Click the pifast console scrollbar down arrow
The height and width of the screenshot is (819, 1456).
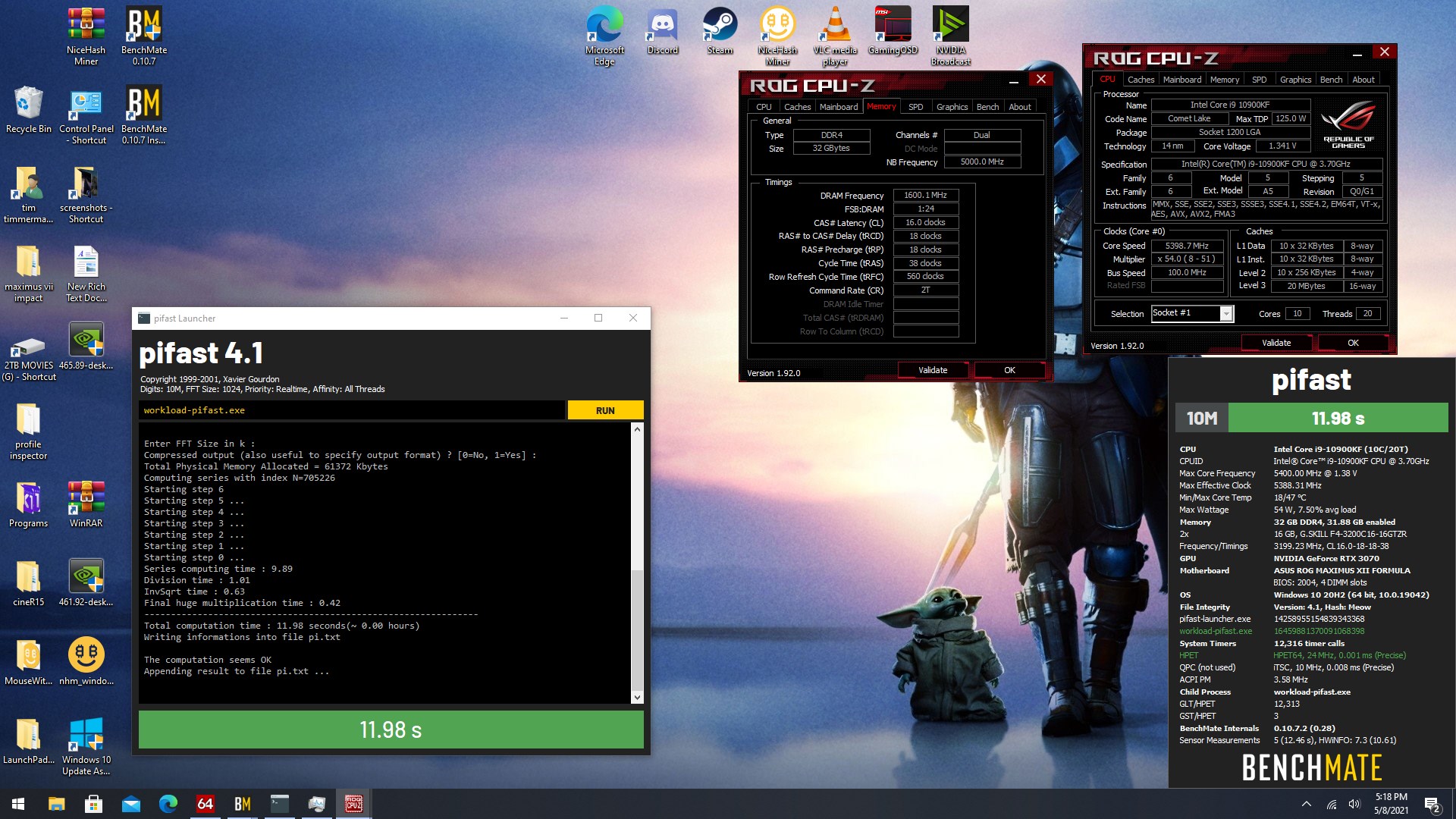point(637,698)
